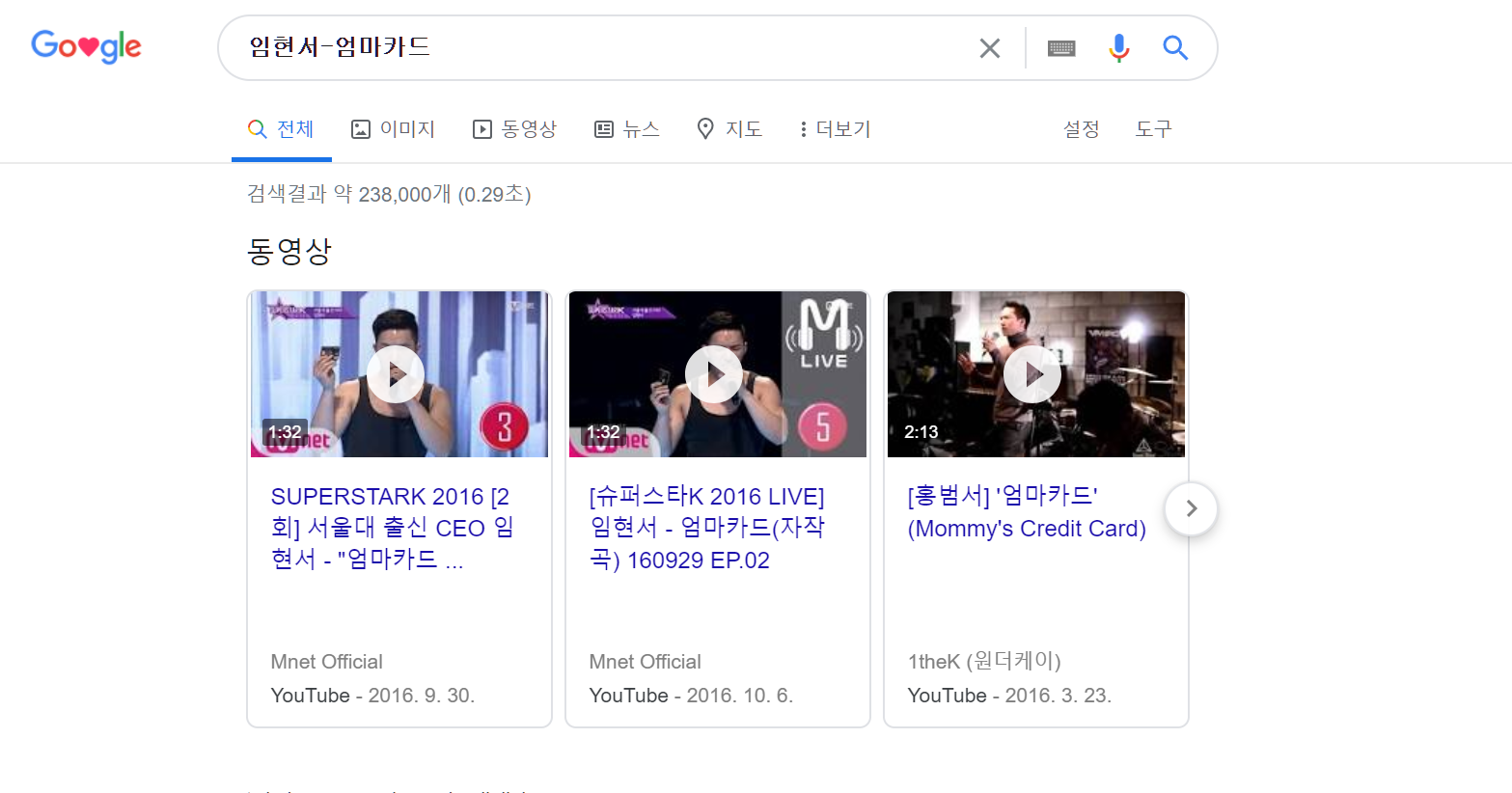The width and height of the screenshot is (1512, 793).
Task: Click the 2:13 duration badge
Action: pyautogui.click(x=921, y=431)
